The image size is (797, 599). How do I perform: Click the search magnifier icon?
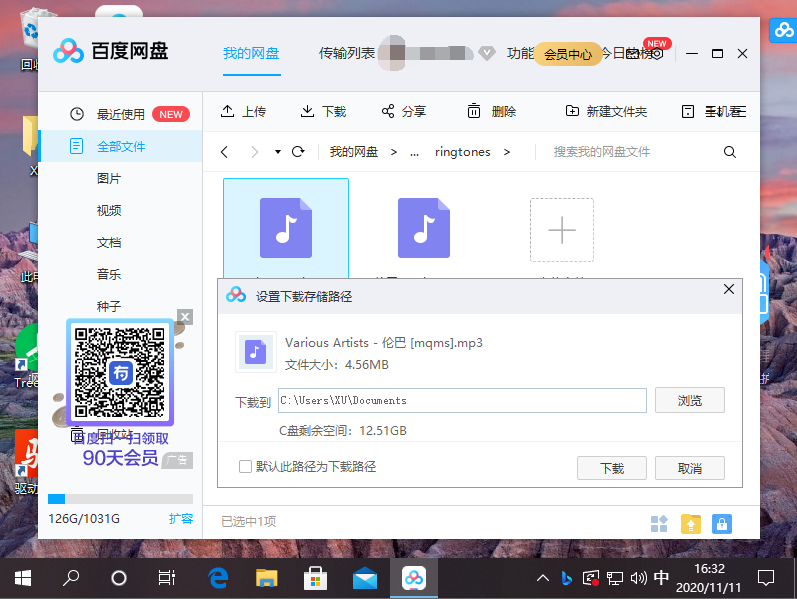[729, 152]
